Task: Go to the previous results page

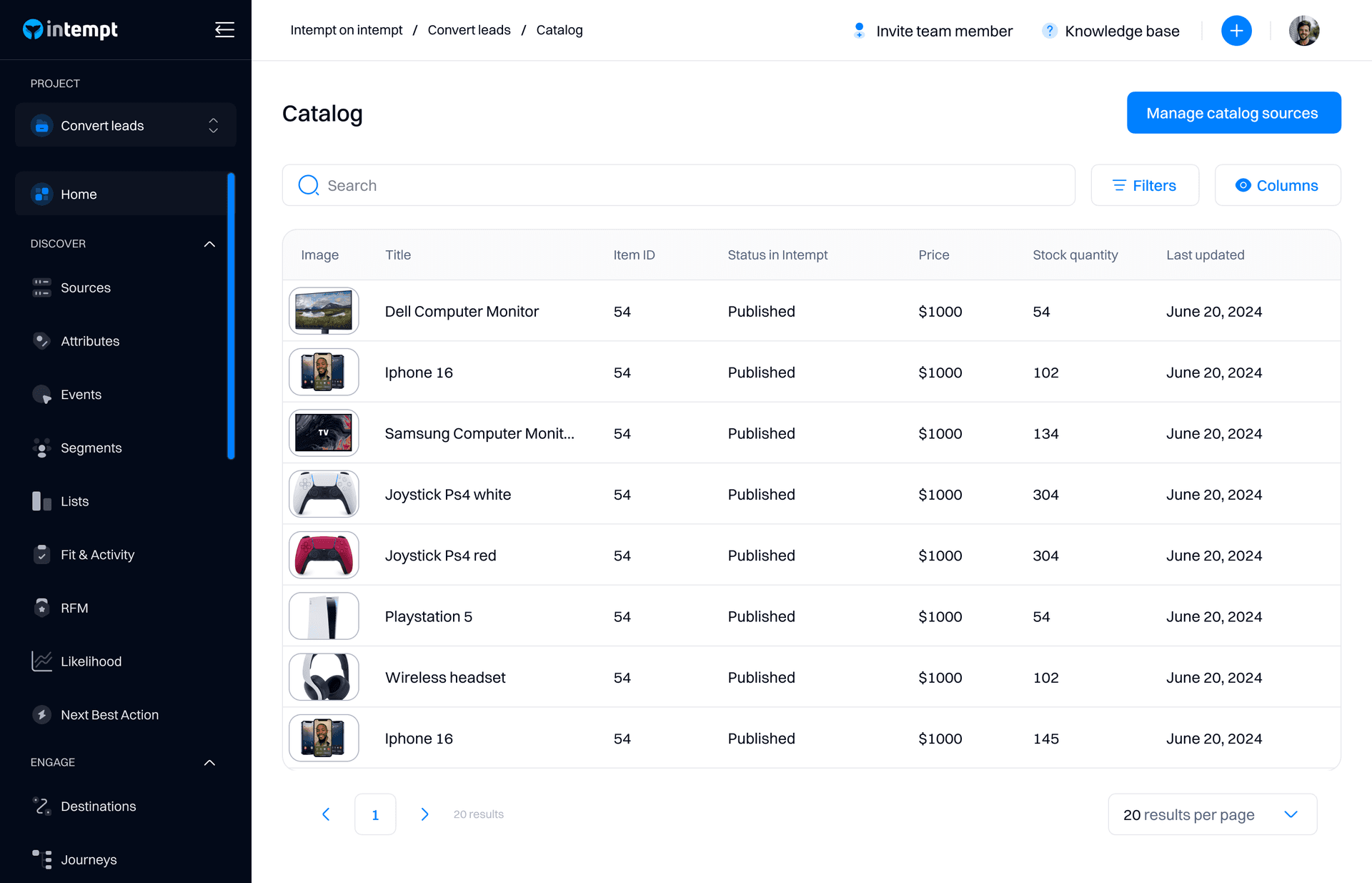Action: 326,814
